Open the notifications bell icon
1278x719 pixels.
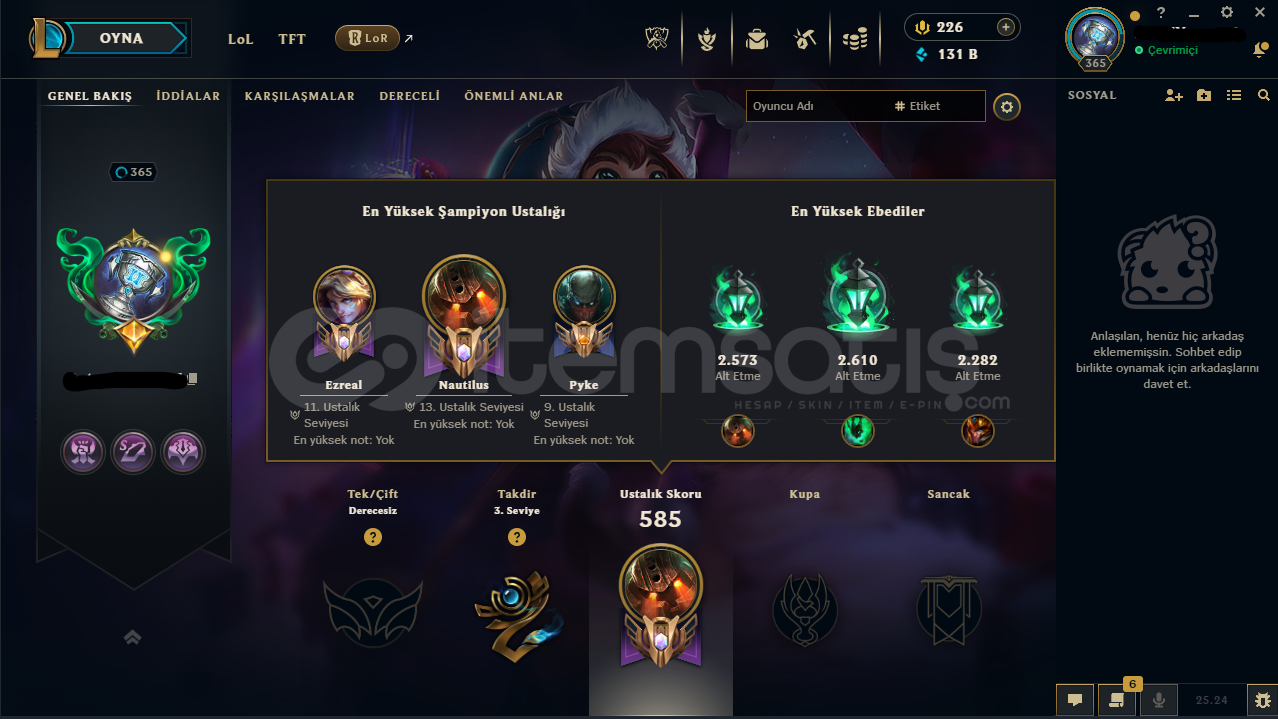[x=1261, y=50]
